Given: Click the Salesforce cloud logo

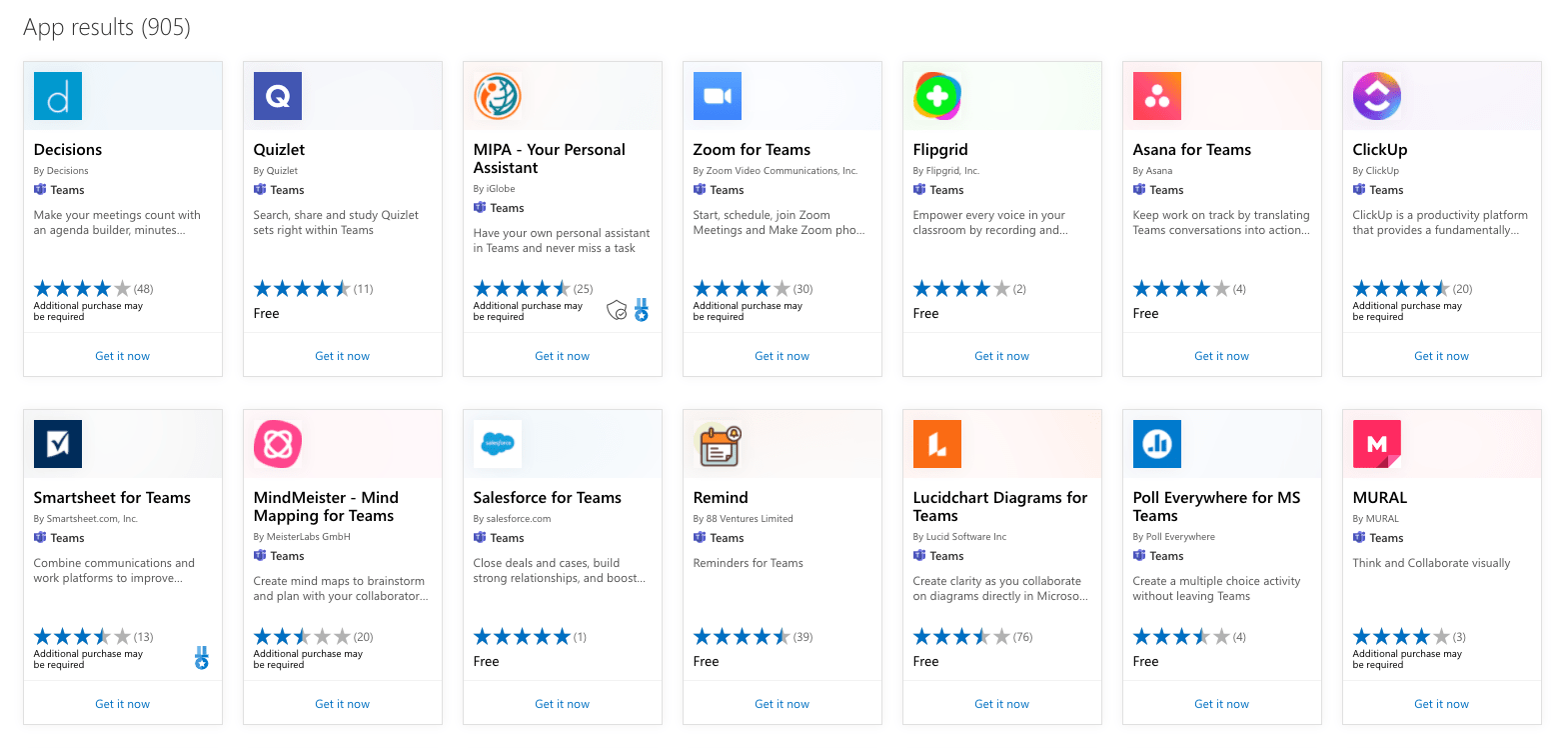Looking at the screenshot, I should (x=497, y=443).
